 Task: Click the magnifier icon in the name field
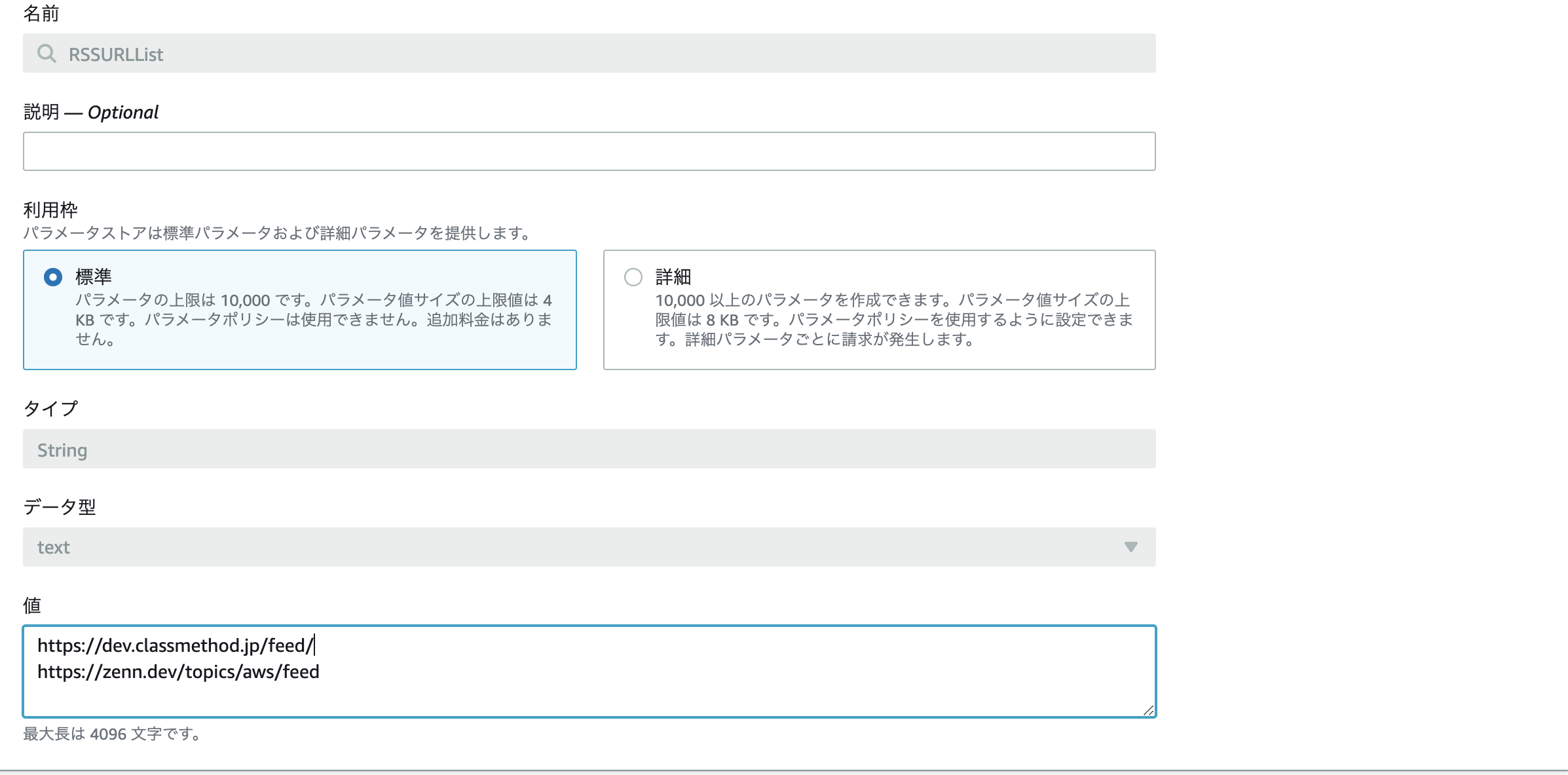[47, 53]
